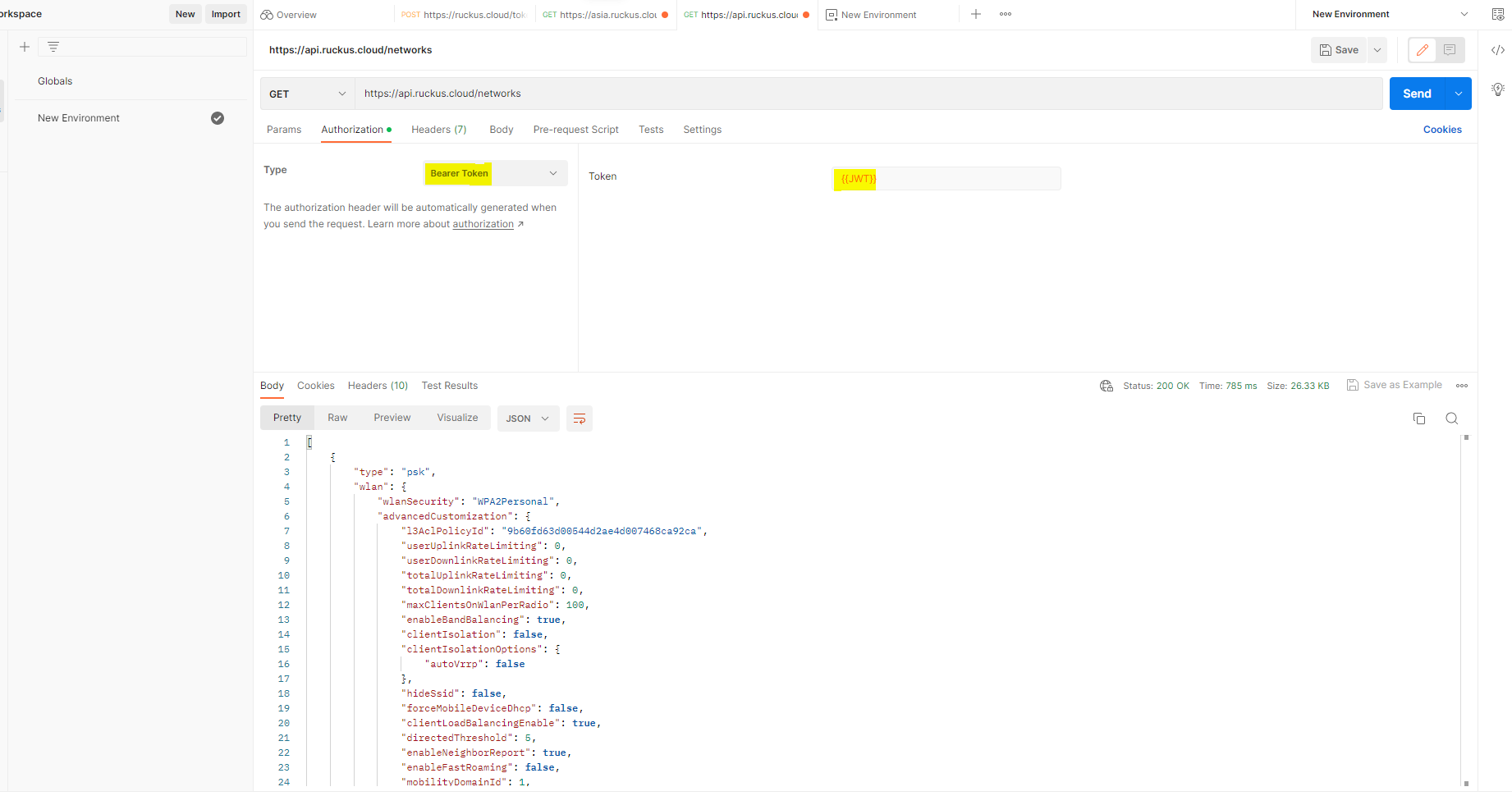Switch to the New Environment editor tab

[x=872, y=15]
